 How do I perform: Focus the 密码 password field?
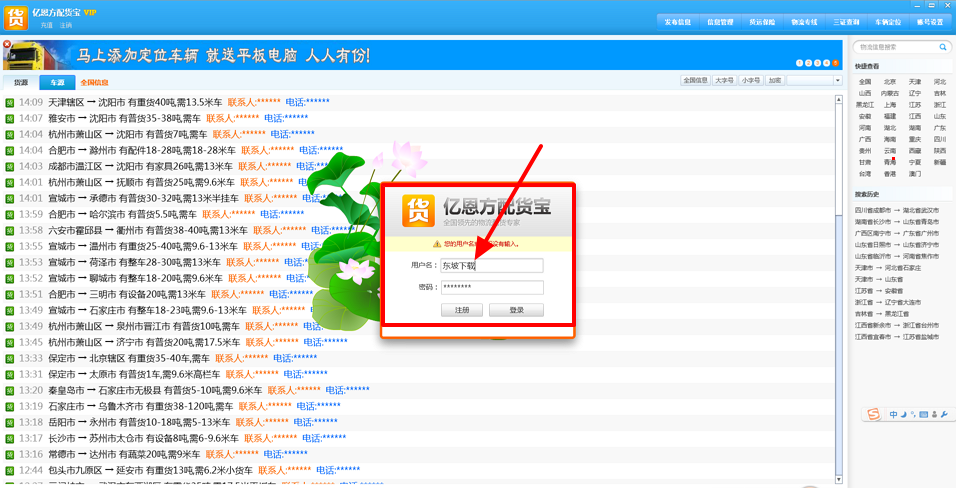pyautogui.click(x=492, y=287)
